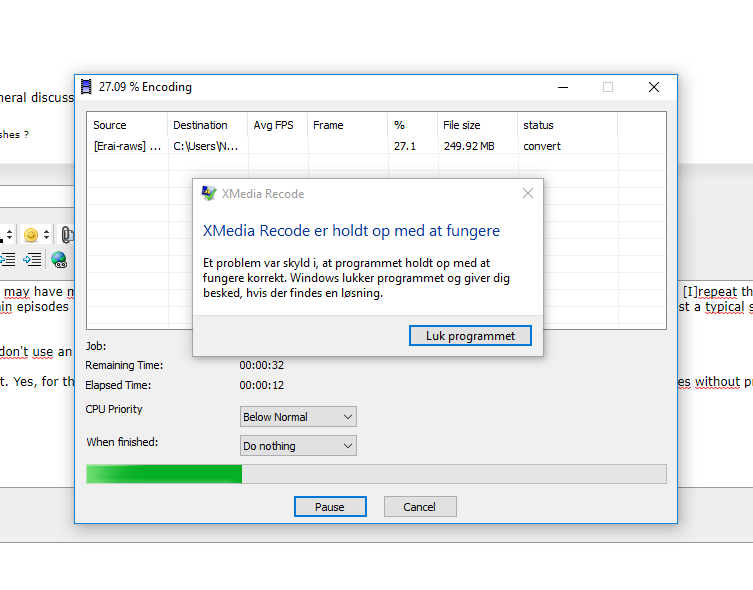This screenshot has width=753, height=590.
Task: Click the green encoding progress bar
Action: (x=376, y=474)
